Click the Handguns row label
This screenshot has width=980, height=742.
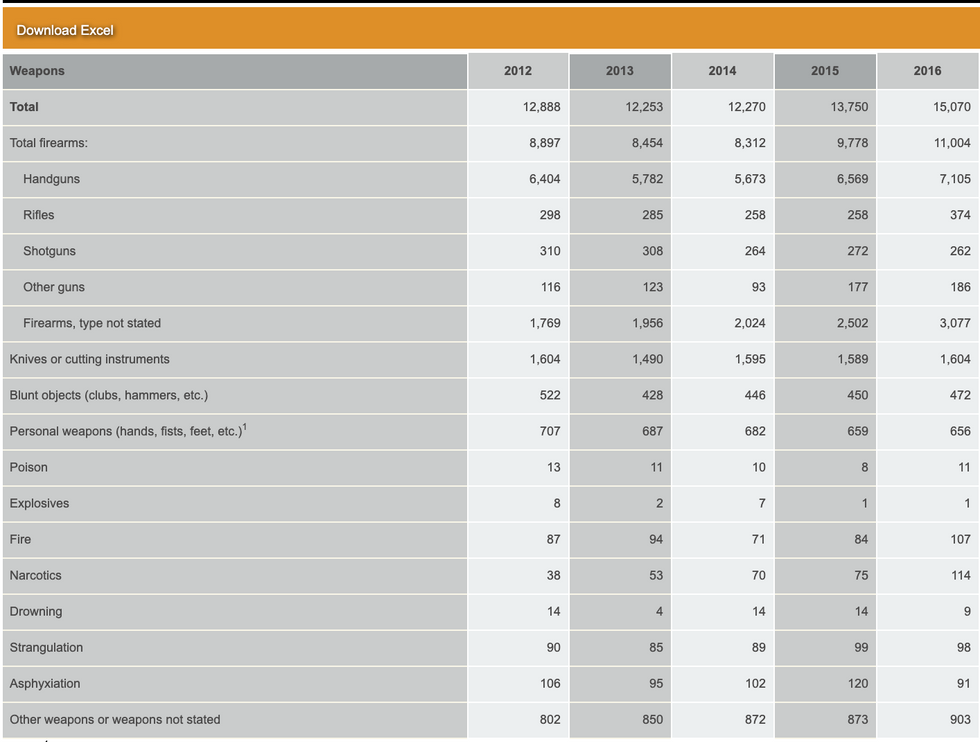pyautogui.click(x=51, y=179)
